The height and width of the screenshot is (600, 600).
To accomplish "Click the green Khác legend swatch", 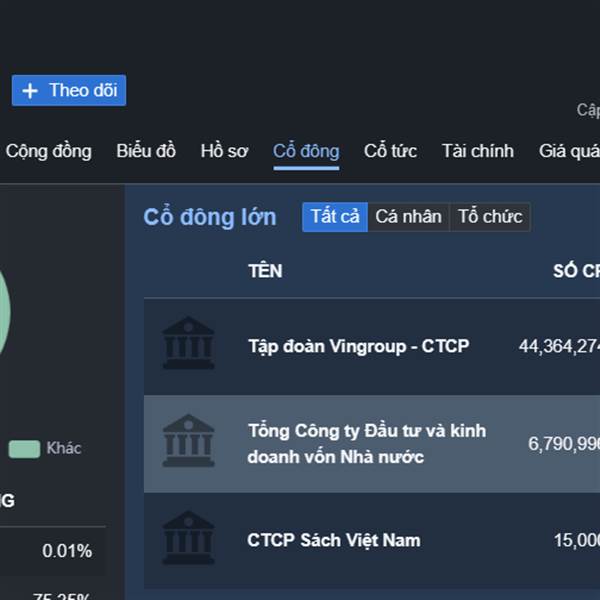I will pos(24,449).
